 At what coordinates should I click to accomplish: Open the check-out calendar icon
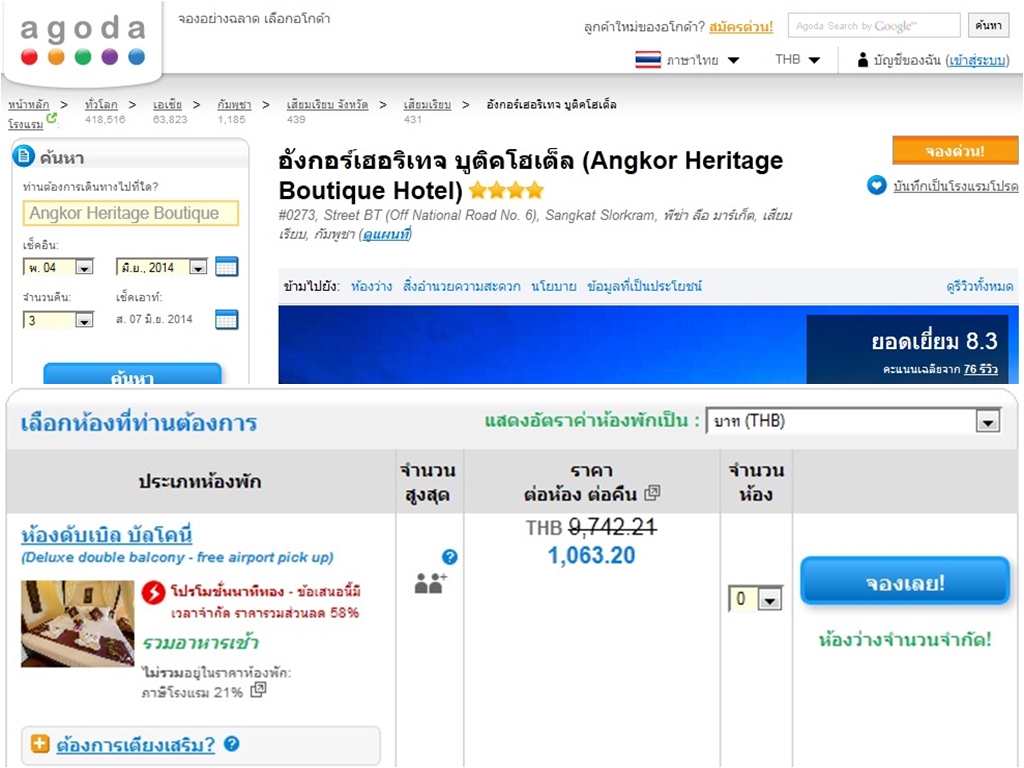(x=227, y=320)
